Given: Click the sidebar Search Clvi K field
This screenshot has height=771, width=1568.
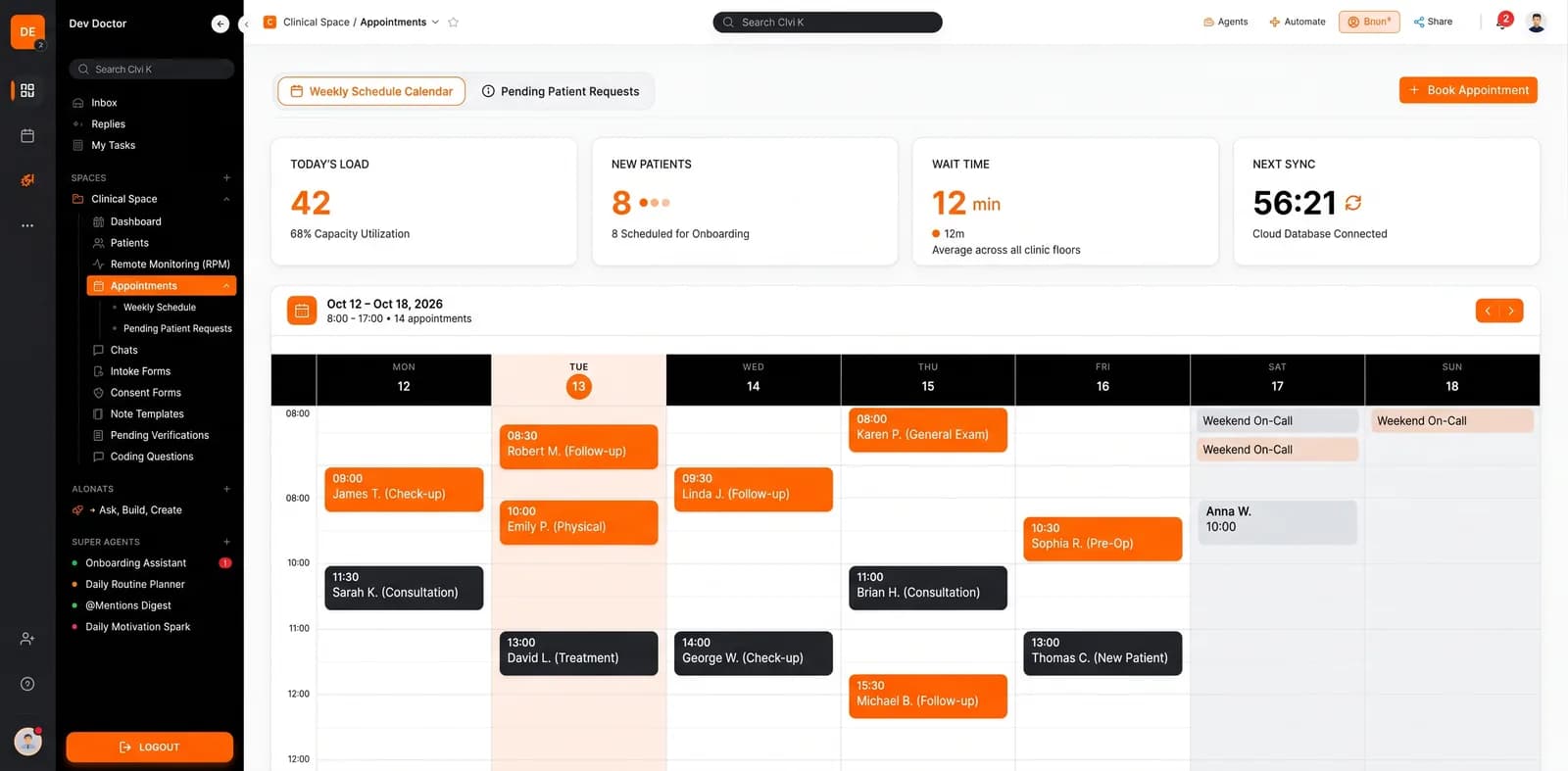Looking at the screenshot, I should pos(151,70).
